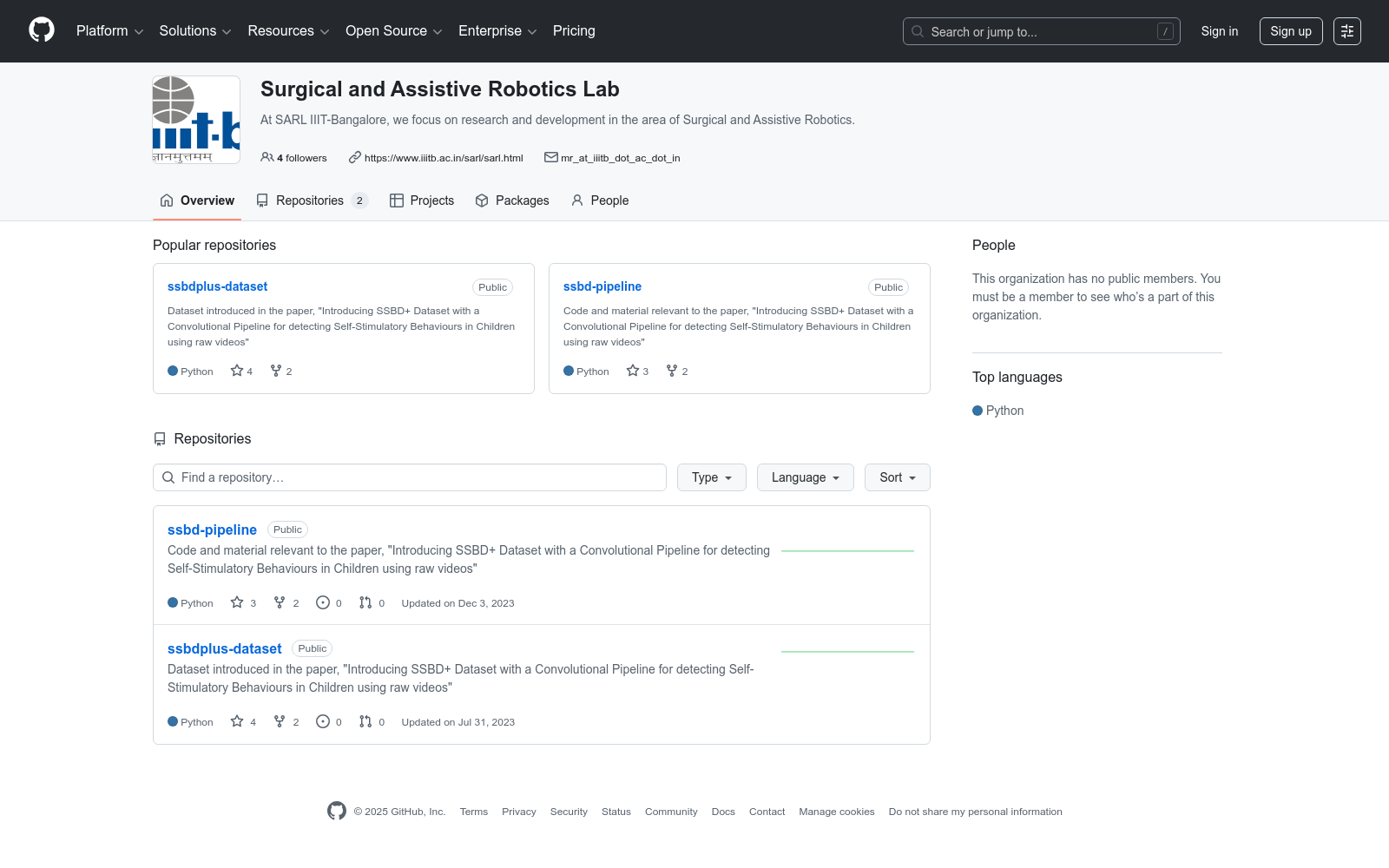Expand the Open Source menu
This screenshot has width=1389, height=868.
(394, 30)
